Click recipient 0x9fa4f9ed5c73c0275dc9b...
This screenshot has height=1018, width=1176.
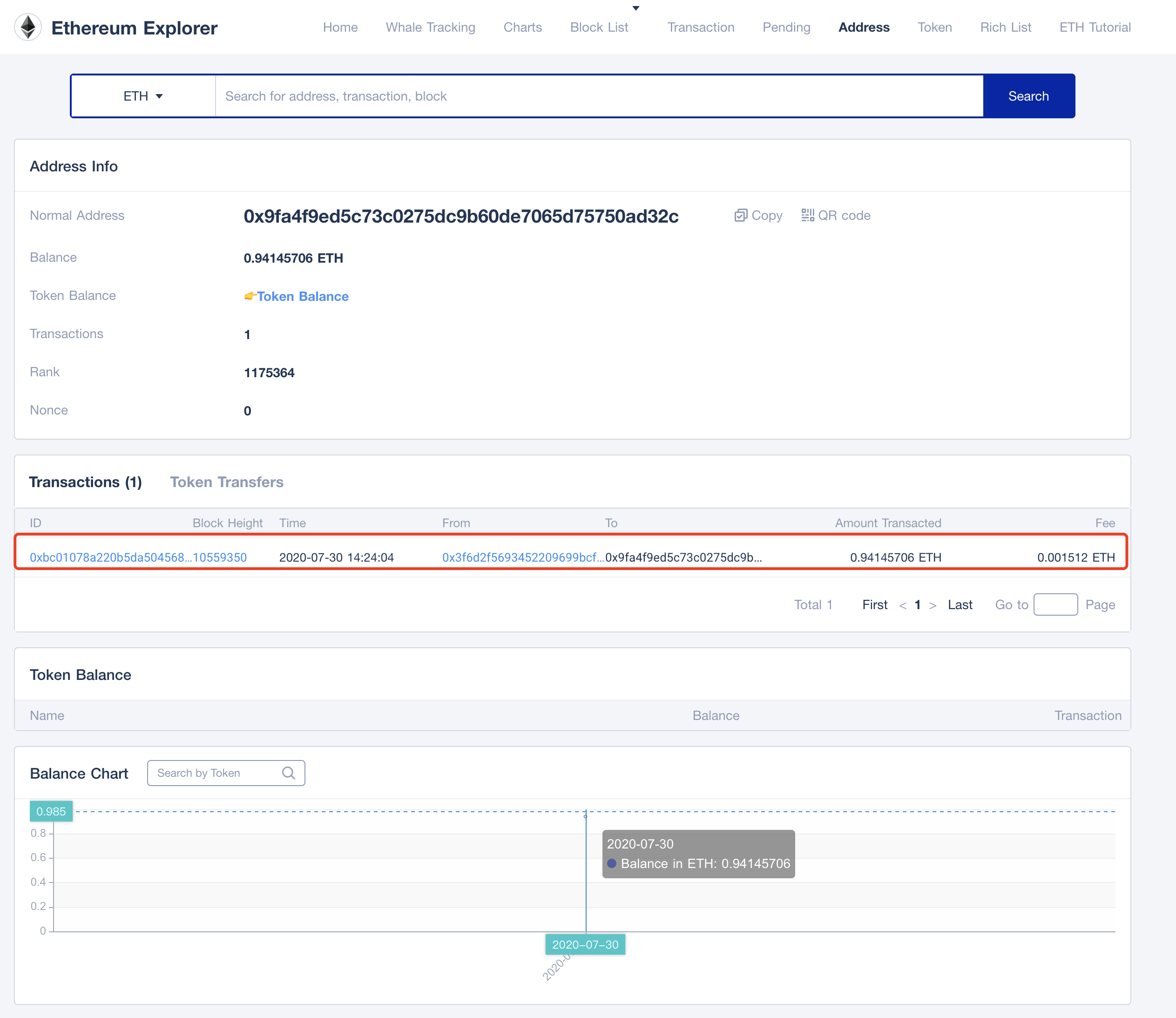(684, 557)
